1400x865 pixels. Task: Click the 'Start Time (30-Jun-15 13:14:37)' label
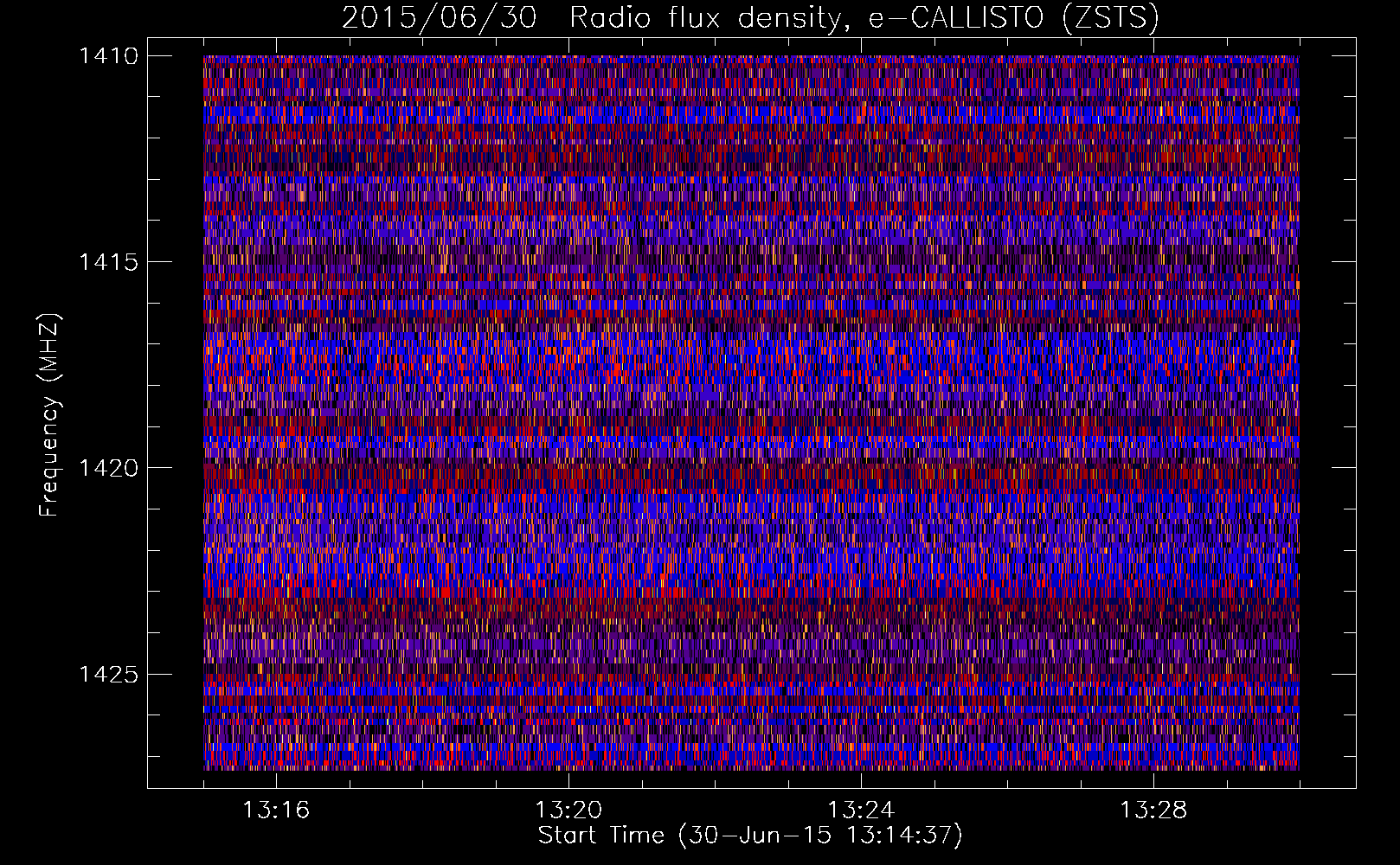pyautogui.click(x=750, y=836)
